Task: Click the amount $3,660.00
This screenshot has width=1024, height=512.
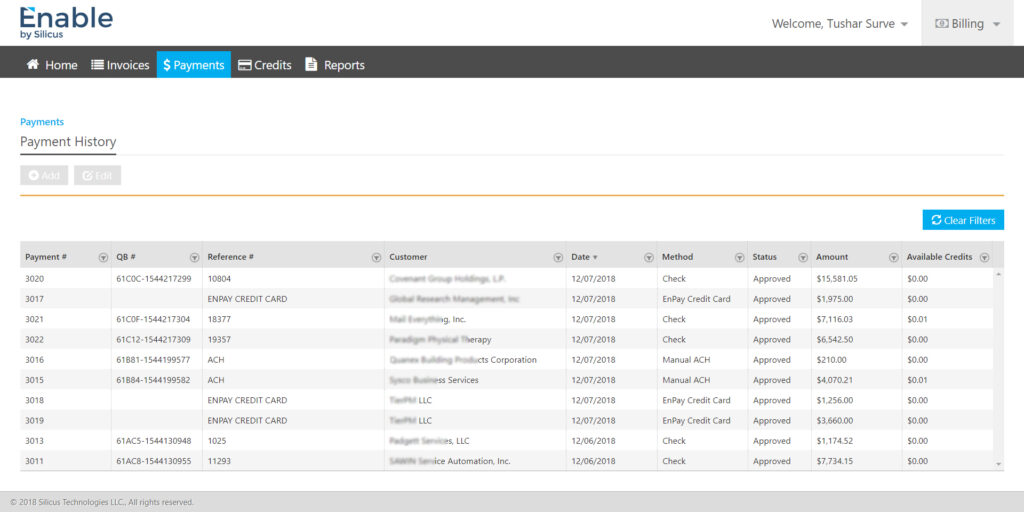Action: pyautogui.click(x=835, y=421)
